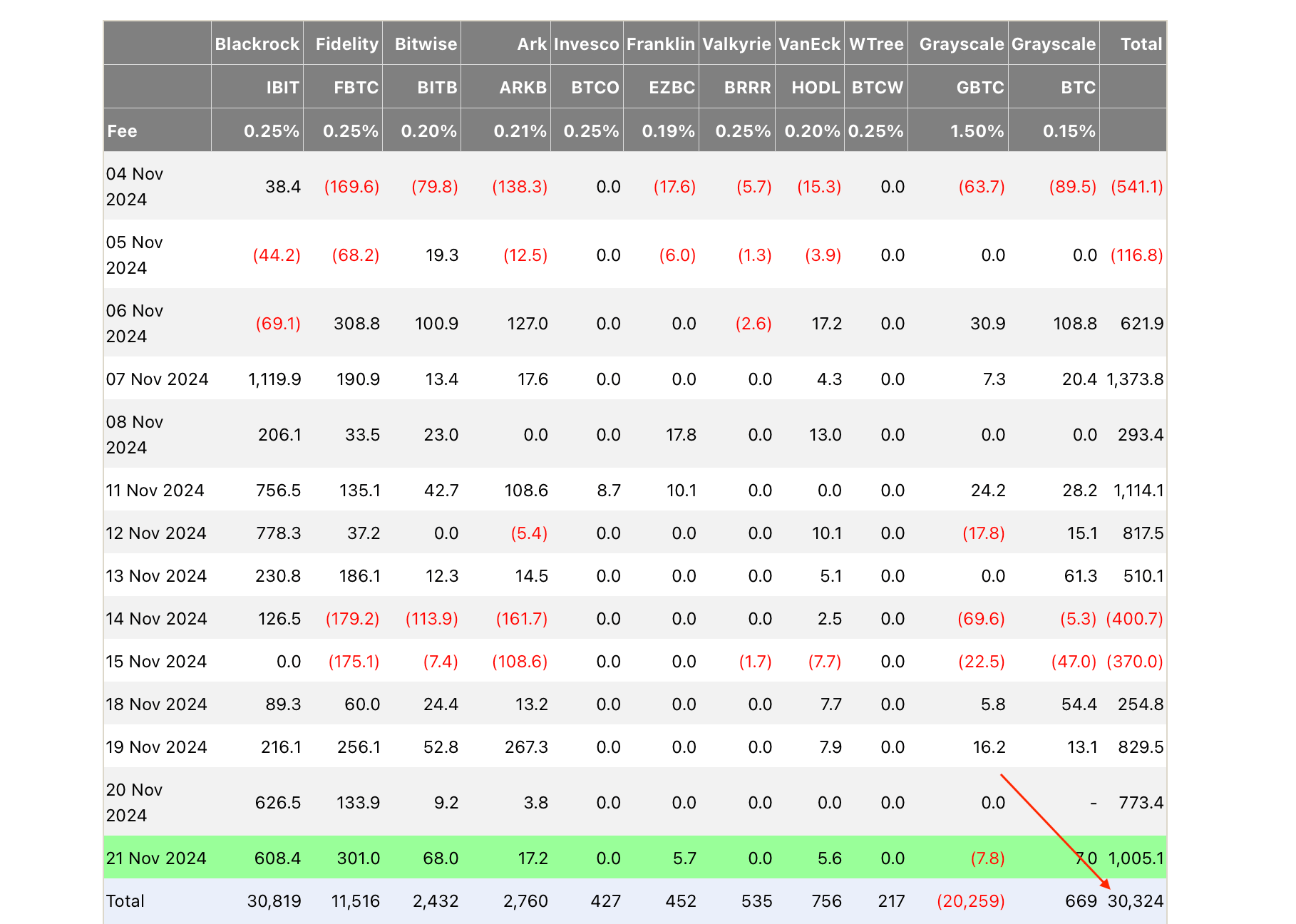Click the (541.1) total for 04 Nov
Viewport: 1296px width, 924px height.
pos(1137,187)
